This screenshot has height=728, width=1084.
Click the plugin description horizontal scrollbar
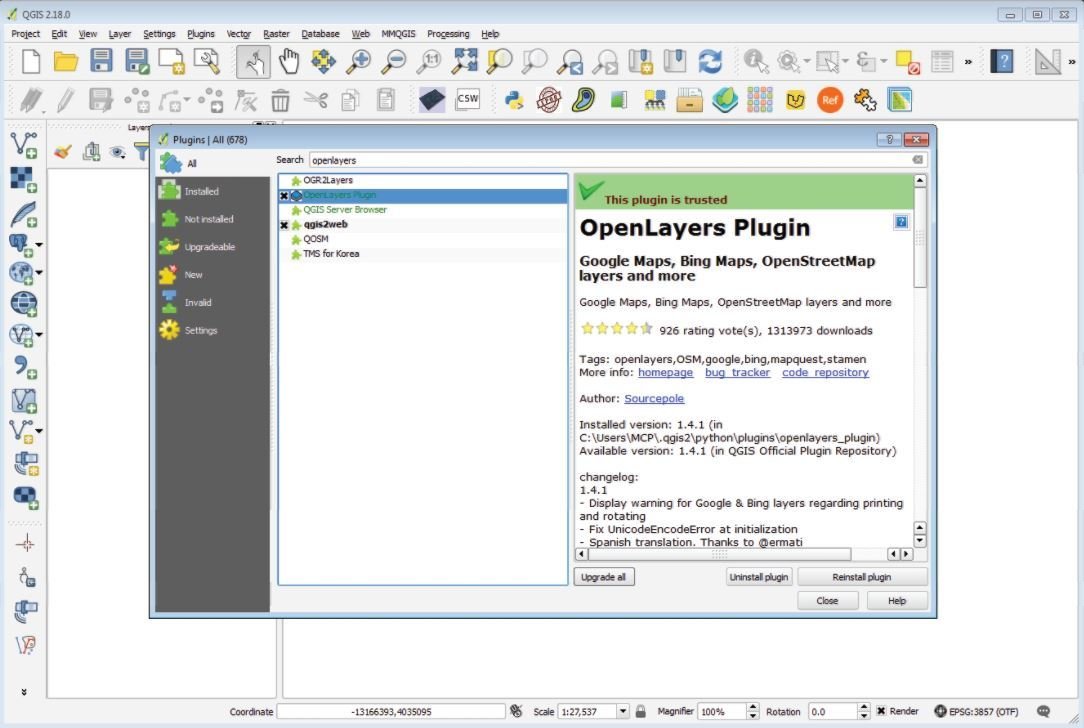tap(719, 554)
